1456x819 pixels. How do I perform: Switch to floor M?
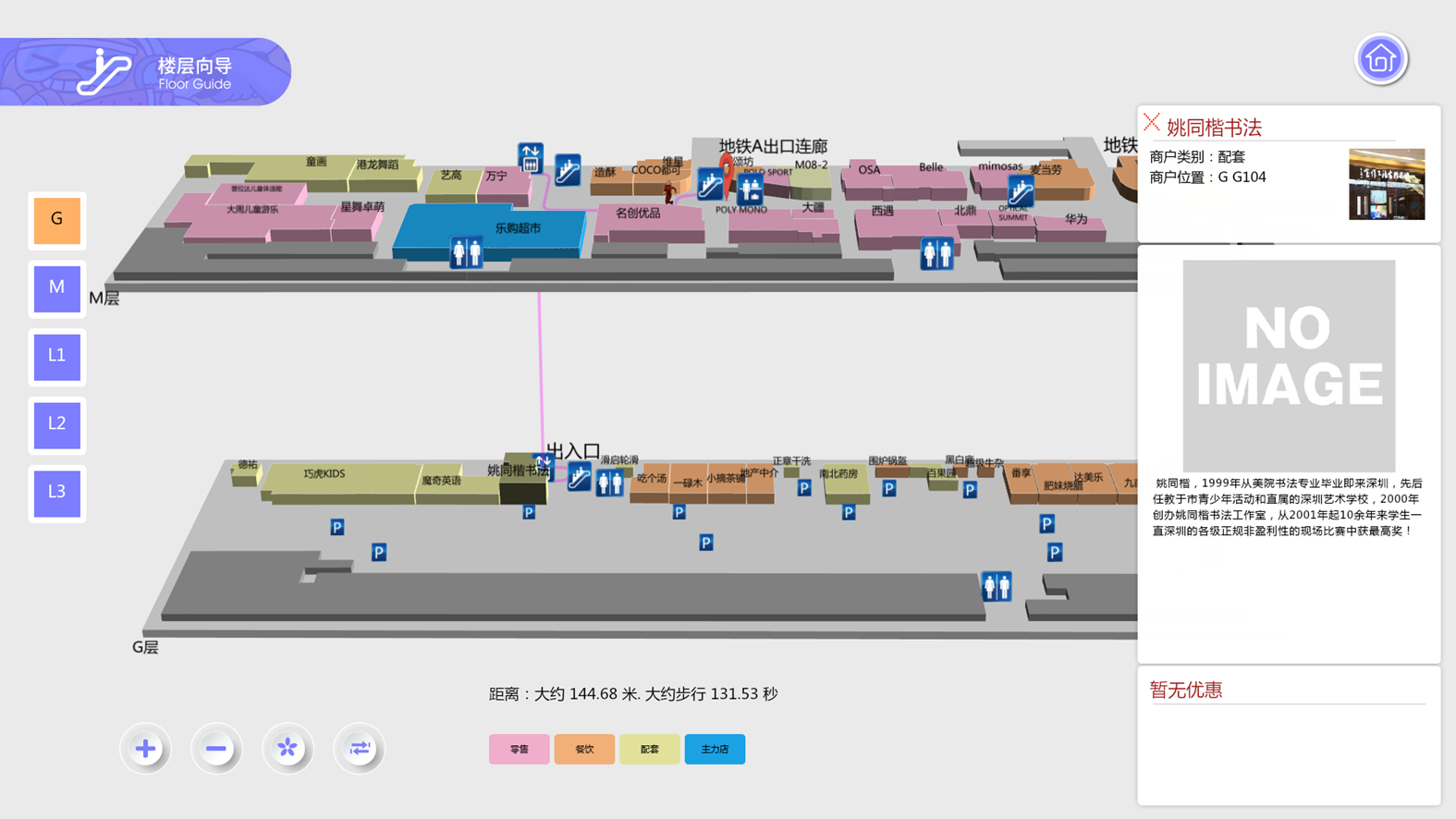[57, 288]
